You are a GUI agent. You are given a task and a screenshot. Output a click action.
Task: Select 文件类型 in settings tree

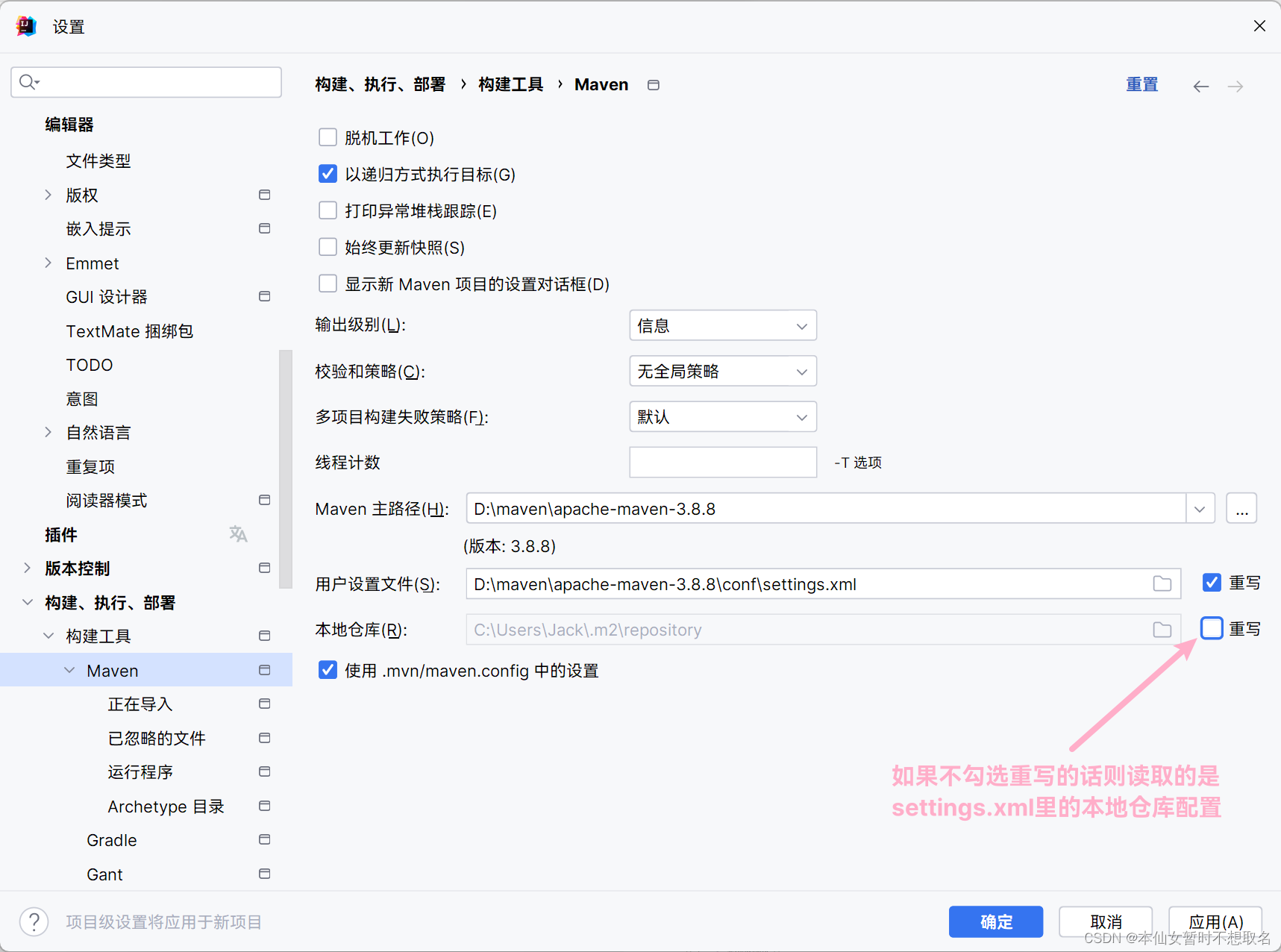point(98,160)
